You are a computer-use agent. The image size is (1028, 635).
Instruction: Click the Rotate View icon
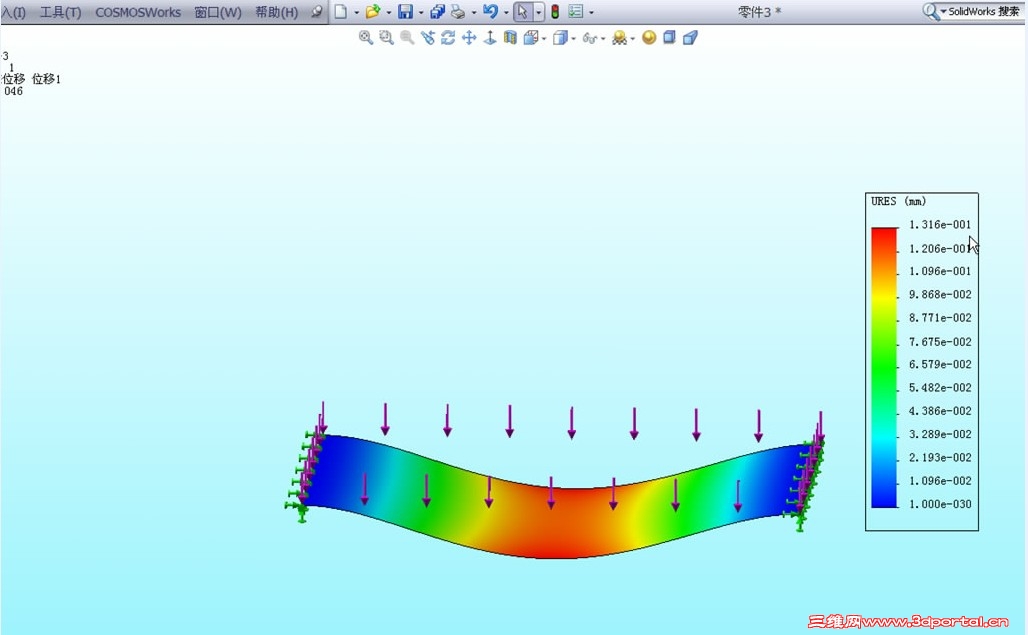point(448,37)
